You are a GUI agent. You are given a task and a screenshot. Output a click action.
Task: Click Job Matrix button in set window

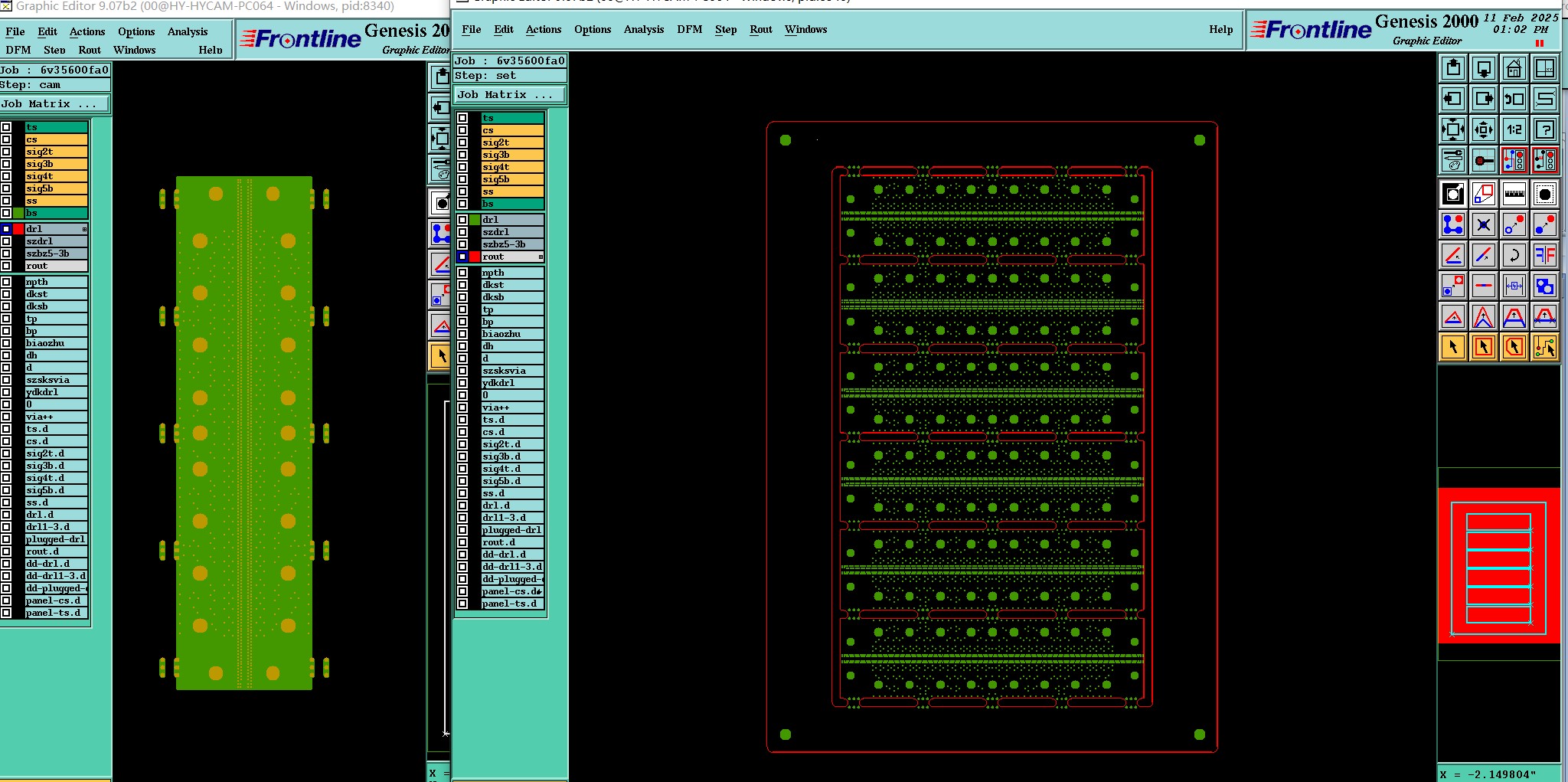[x=510, y=95]
